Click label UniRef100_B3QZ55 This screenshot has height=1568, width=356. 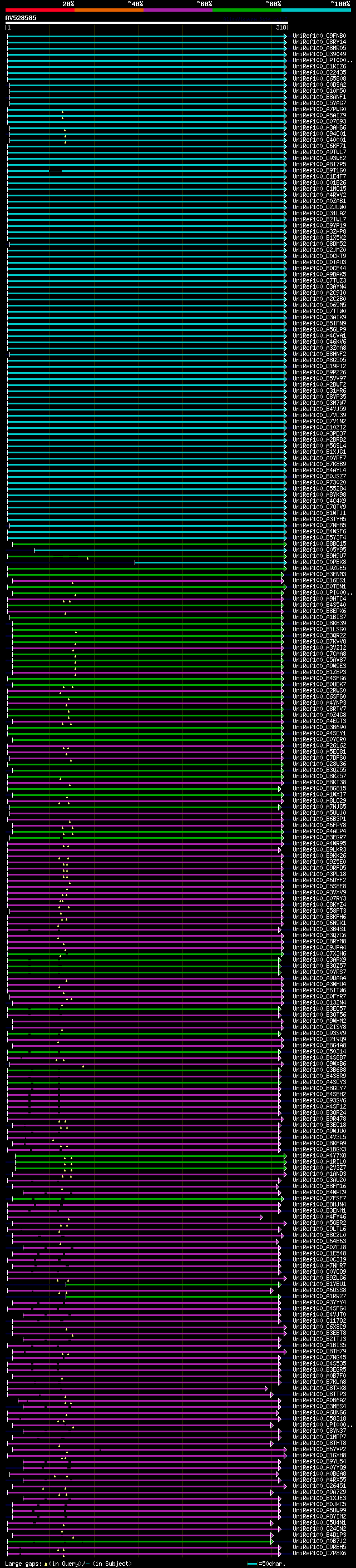coord(319,770)
